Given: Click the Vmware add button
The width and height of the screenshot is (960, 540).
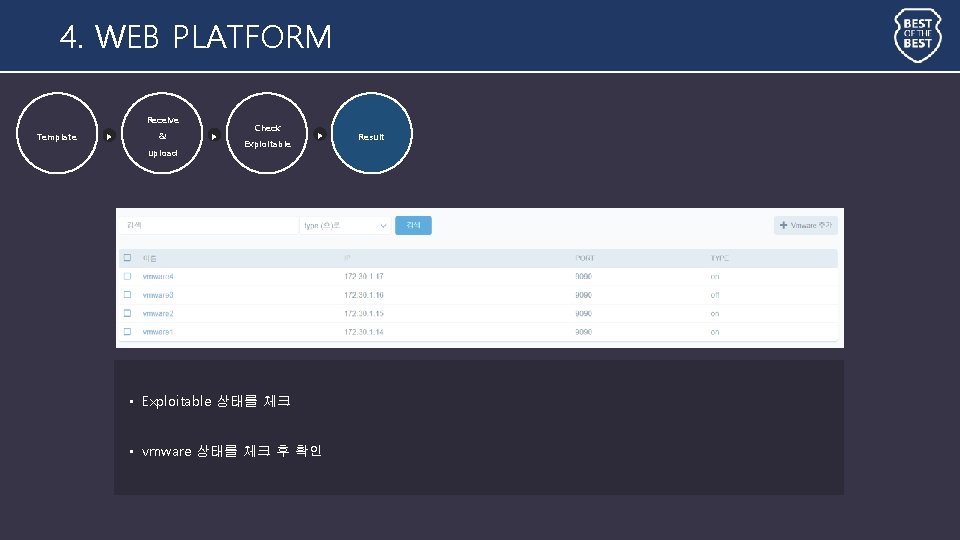Looking at the screenshot, I should click(x=806, y=225).
